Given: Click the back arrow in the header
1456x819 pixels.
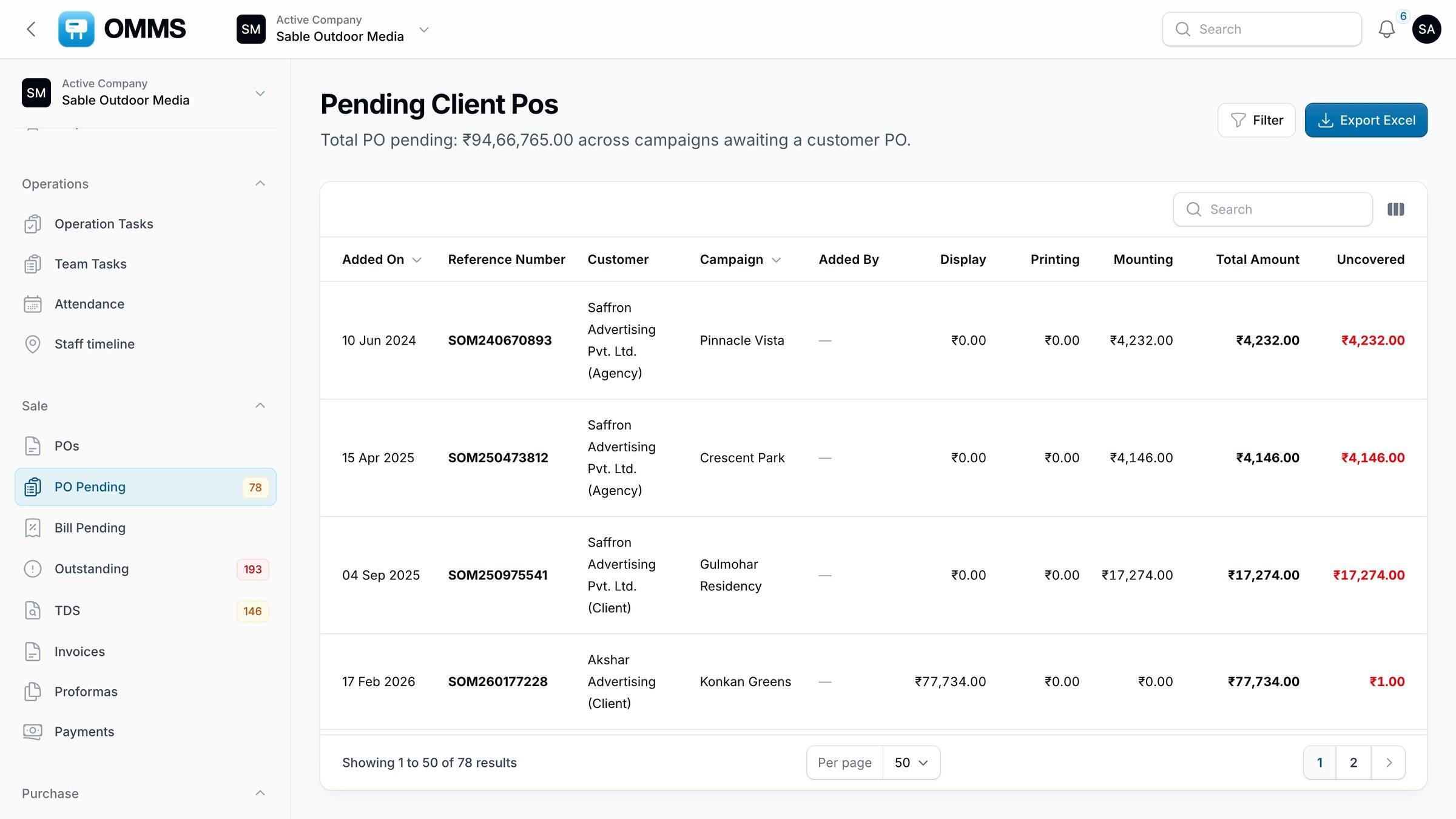Looking at the screenshot, I should (32, 29).
